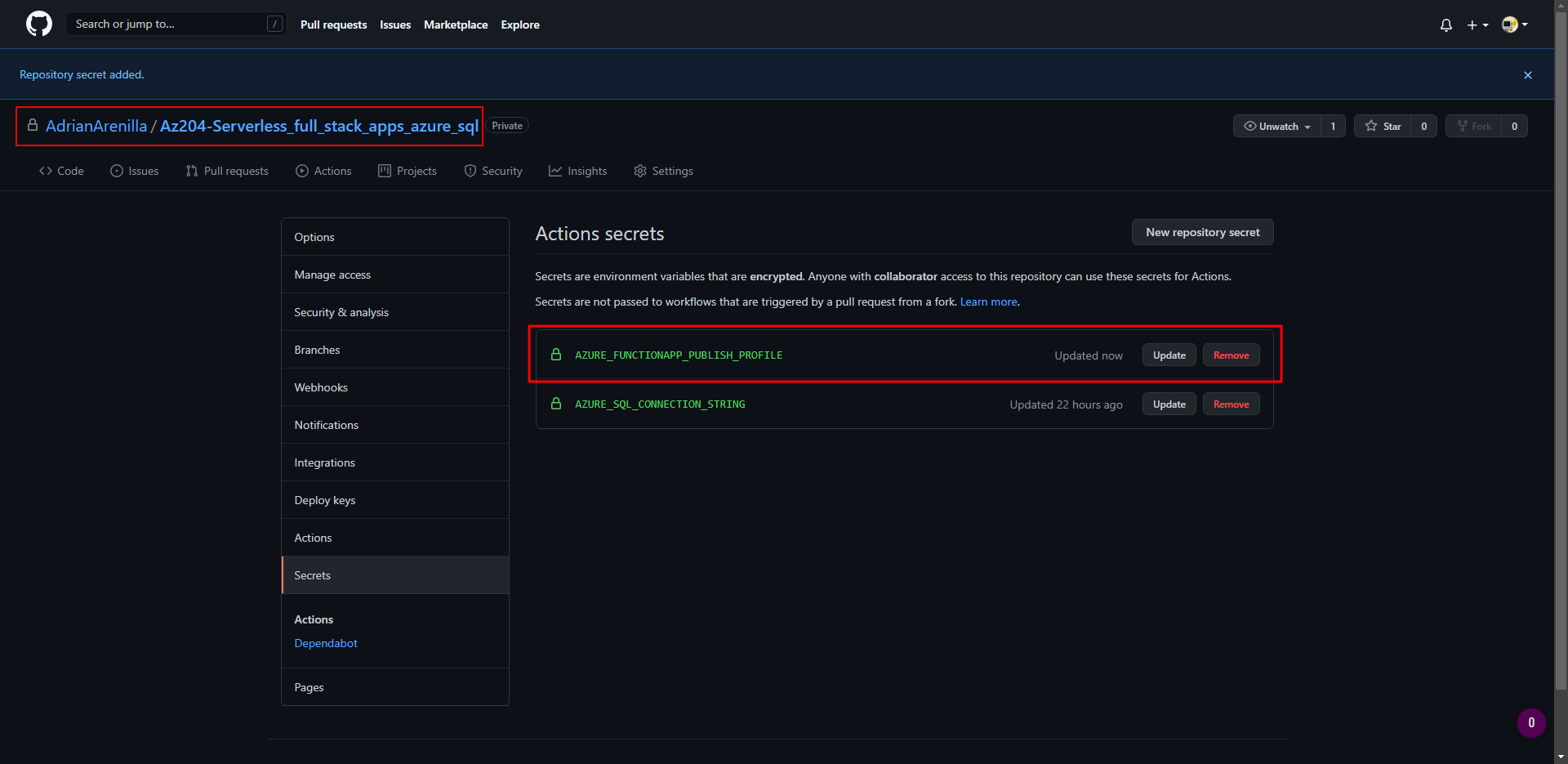Click the scrollbar down arrow
1568x764 pixels.
coord(1561,757)
